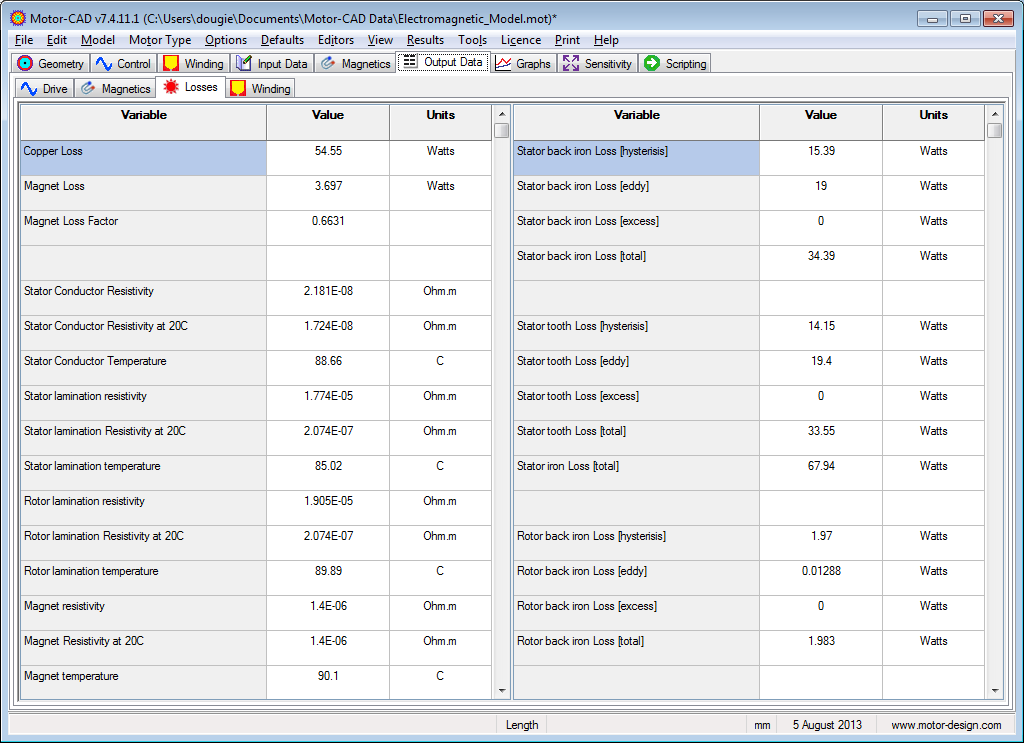This screenshot has width=1024, height=743.
Task: Click the Magnet Loss value cell
Action: (327, 187)
